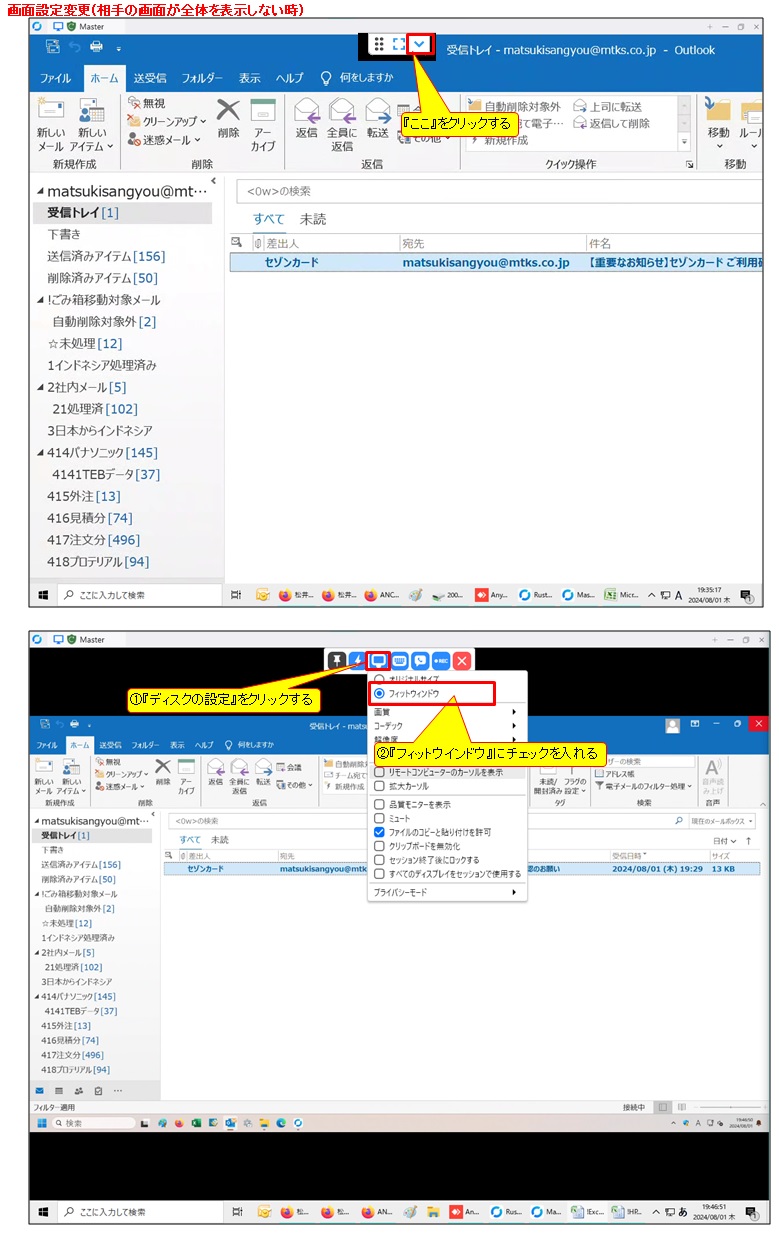This screenshot has height=1239, width=779.
Task: Open the 表示 tab in upper Outlook window
Action: pos(250,78)
